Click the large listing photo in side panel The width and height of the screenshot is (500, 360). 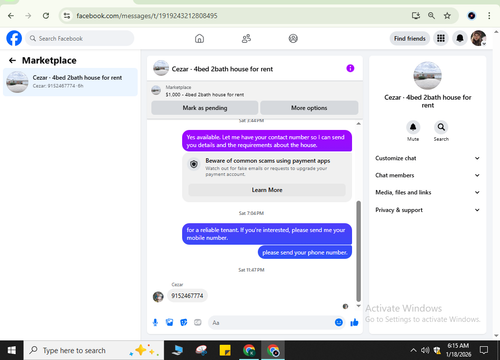[428, 76]
